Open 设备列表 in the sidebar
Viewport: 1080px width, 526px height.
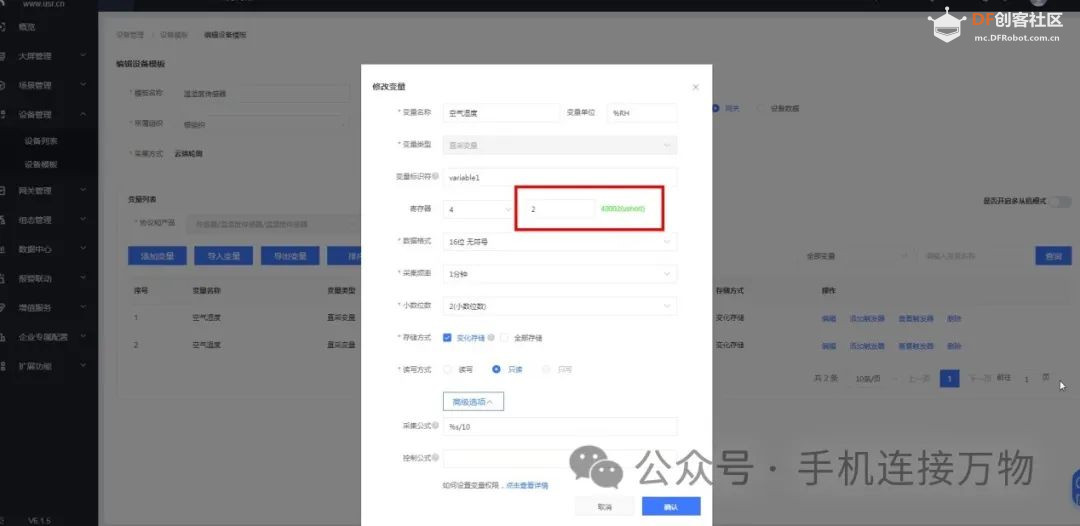41,140
